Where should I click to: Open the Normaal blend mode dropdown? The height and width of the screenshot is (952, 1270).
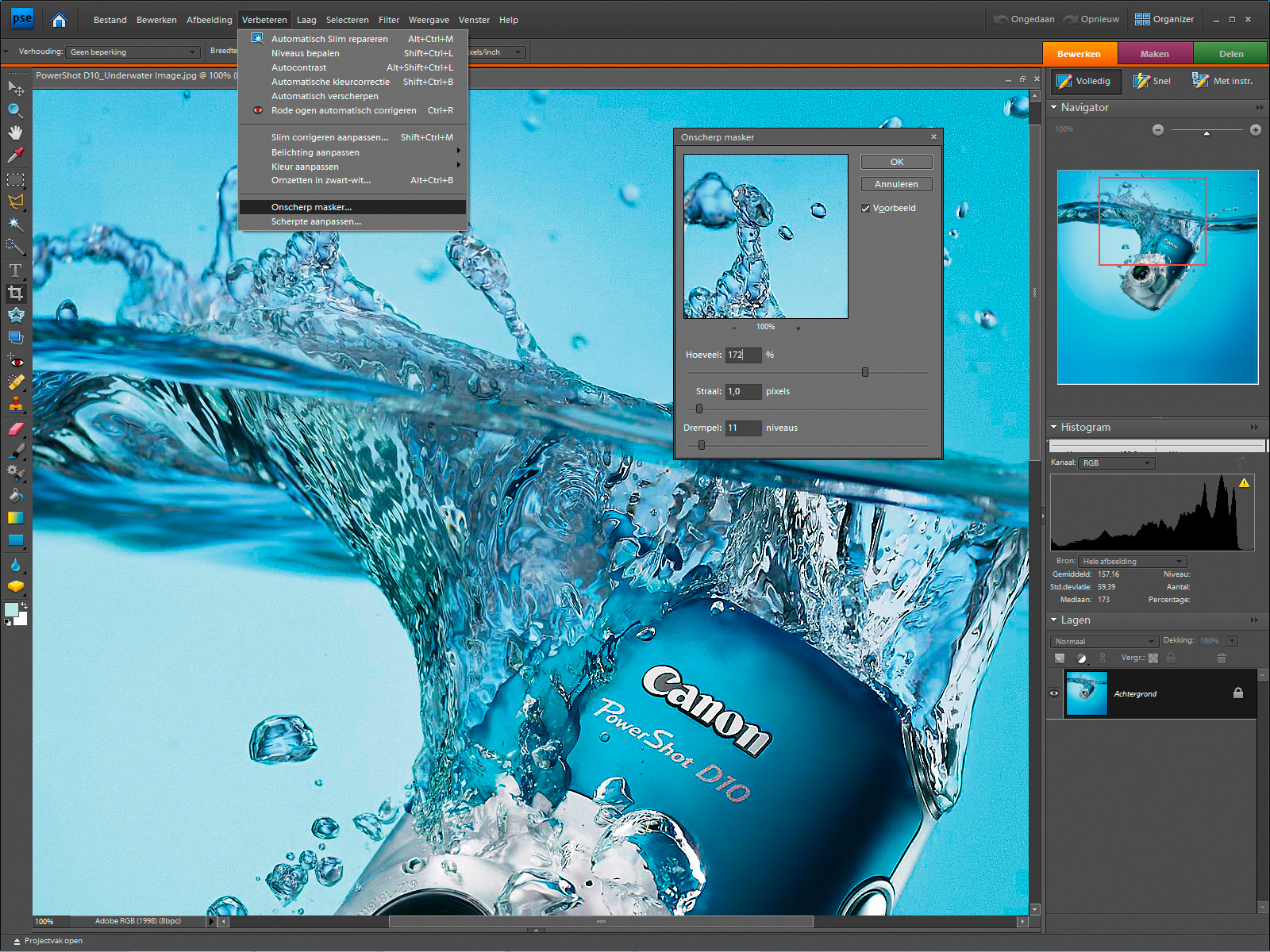coord(1104,641)
